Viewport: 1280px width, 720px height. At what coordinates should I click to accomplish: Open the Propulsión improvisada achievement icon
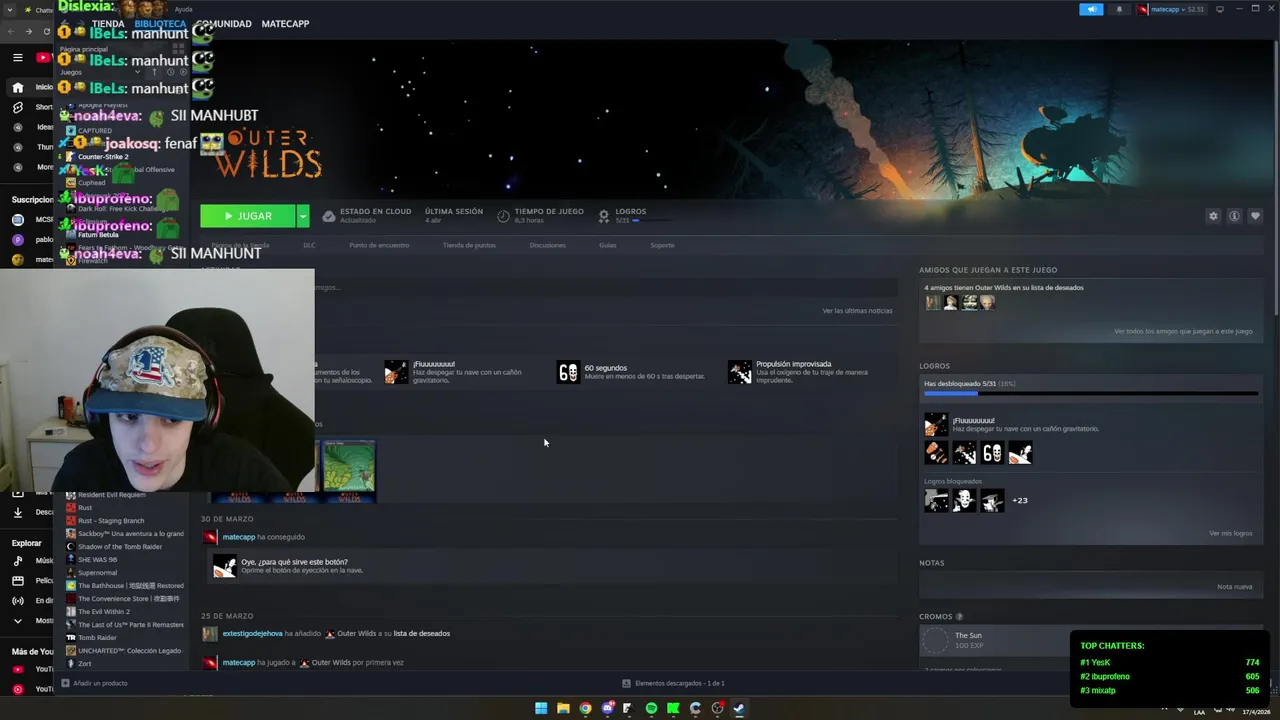(740, 372)
